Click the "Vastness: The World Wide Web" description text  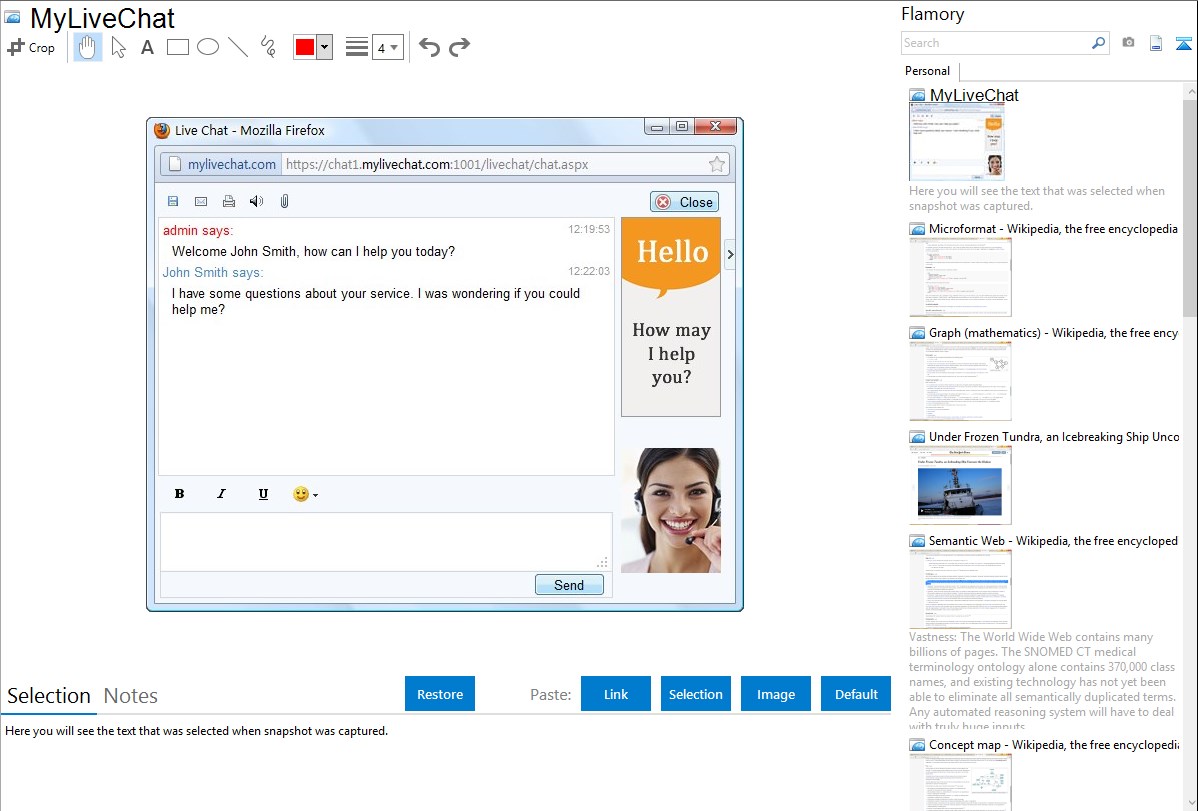(x=1042, y=681)
